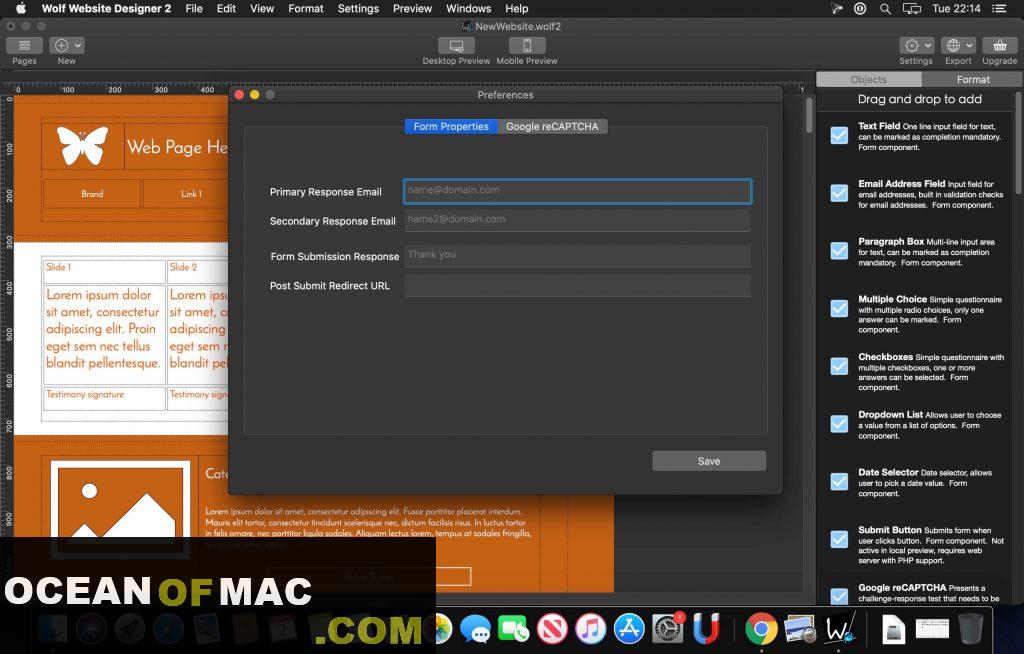Screen dimensions: 1024x654
Task: Click the Objects panel vertical scrollbar
Action: click(x=1019, y=144)
